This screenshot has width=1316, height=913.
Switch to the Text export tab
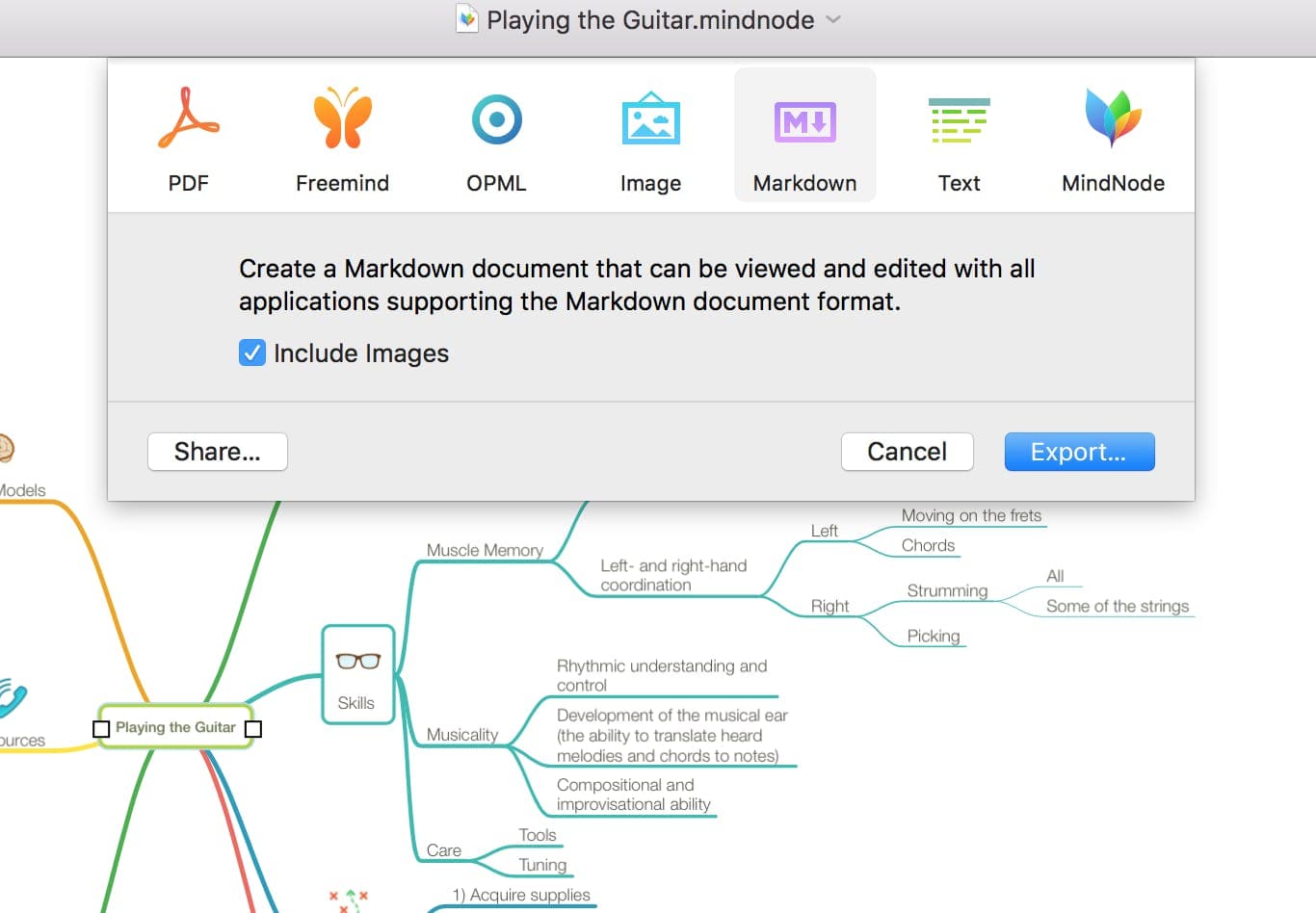[x=959, y=135]
